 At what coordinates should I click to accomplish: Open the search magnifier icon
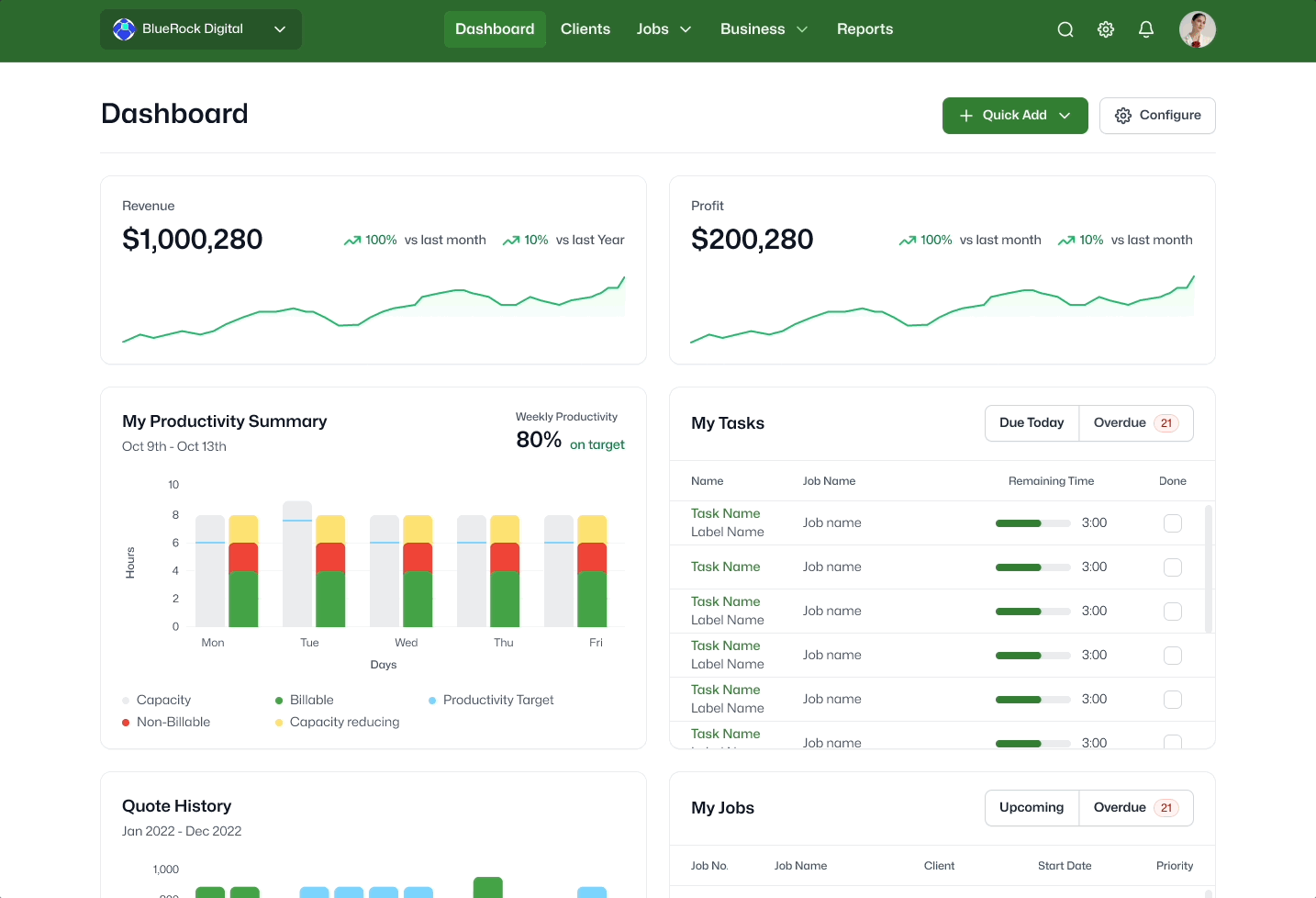tap(1065, 29)
